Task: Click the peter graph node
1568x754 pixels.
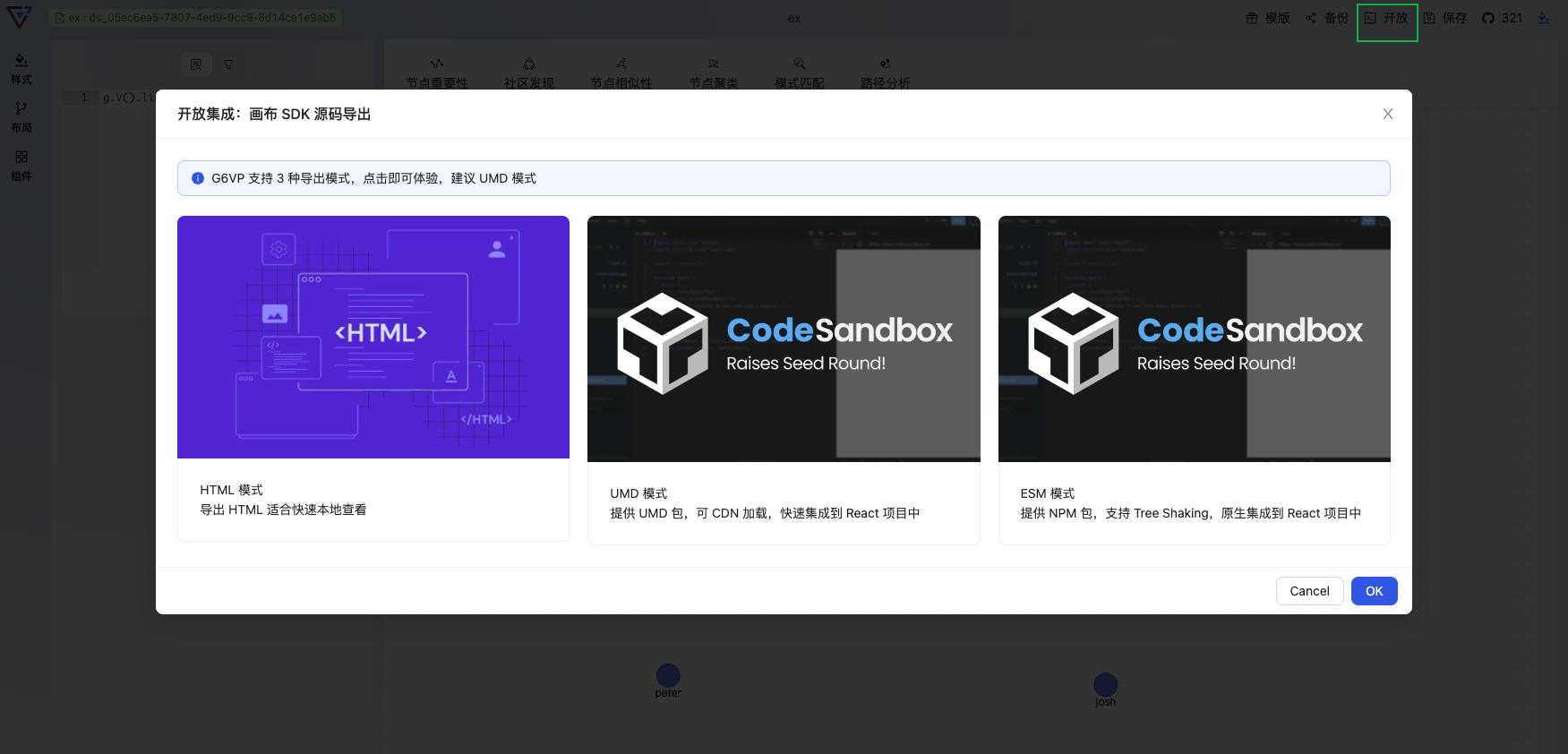Action: pos(668,675)
